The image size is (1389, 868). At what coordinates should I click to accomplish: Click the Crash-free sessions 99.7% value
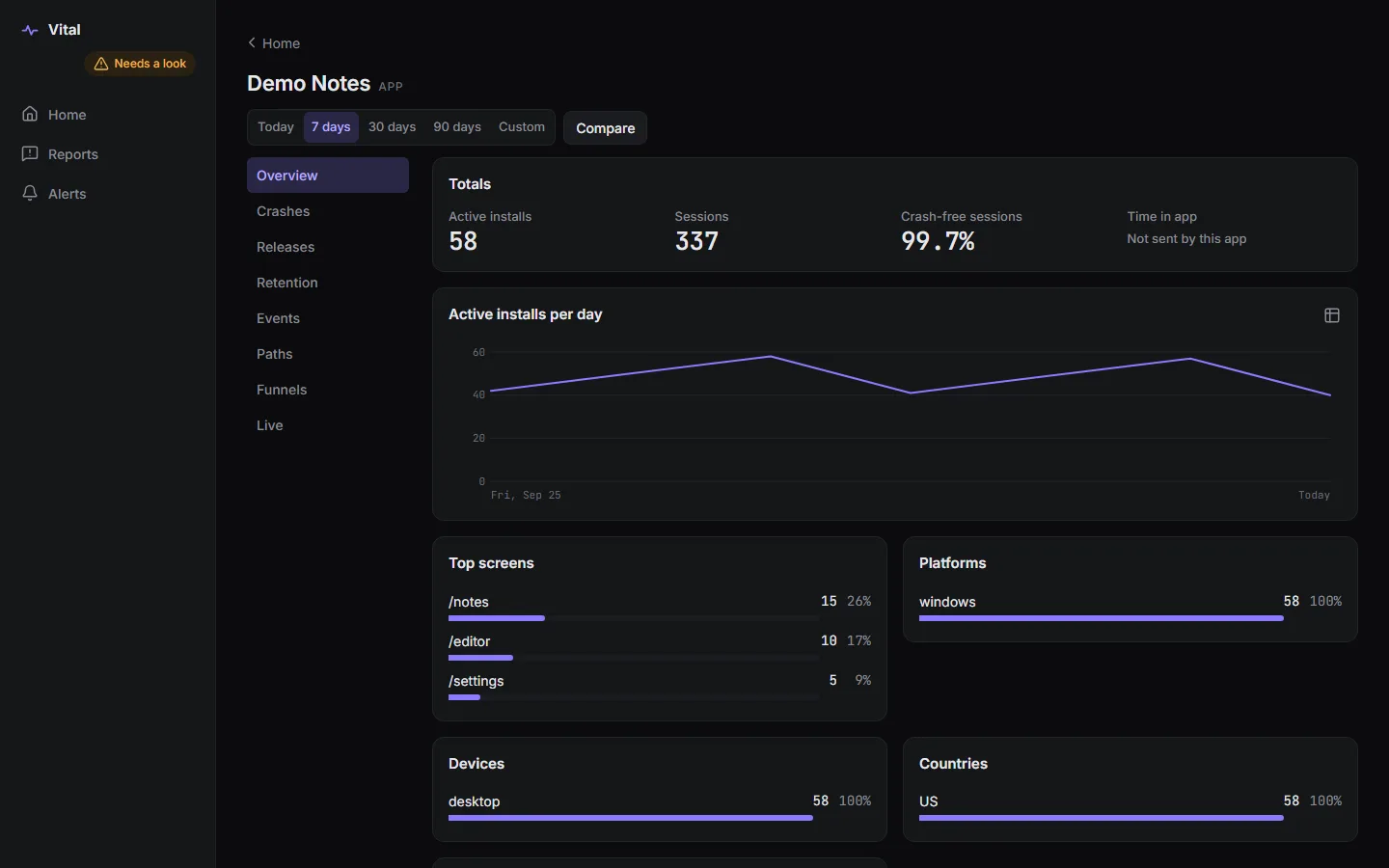click(938, 241)
